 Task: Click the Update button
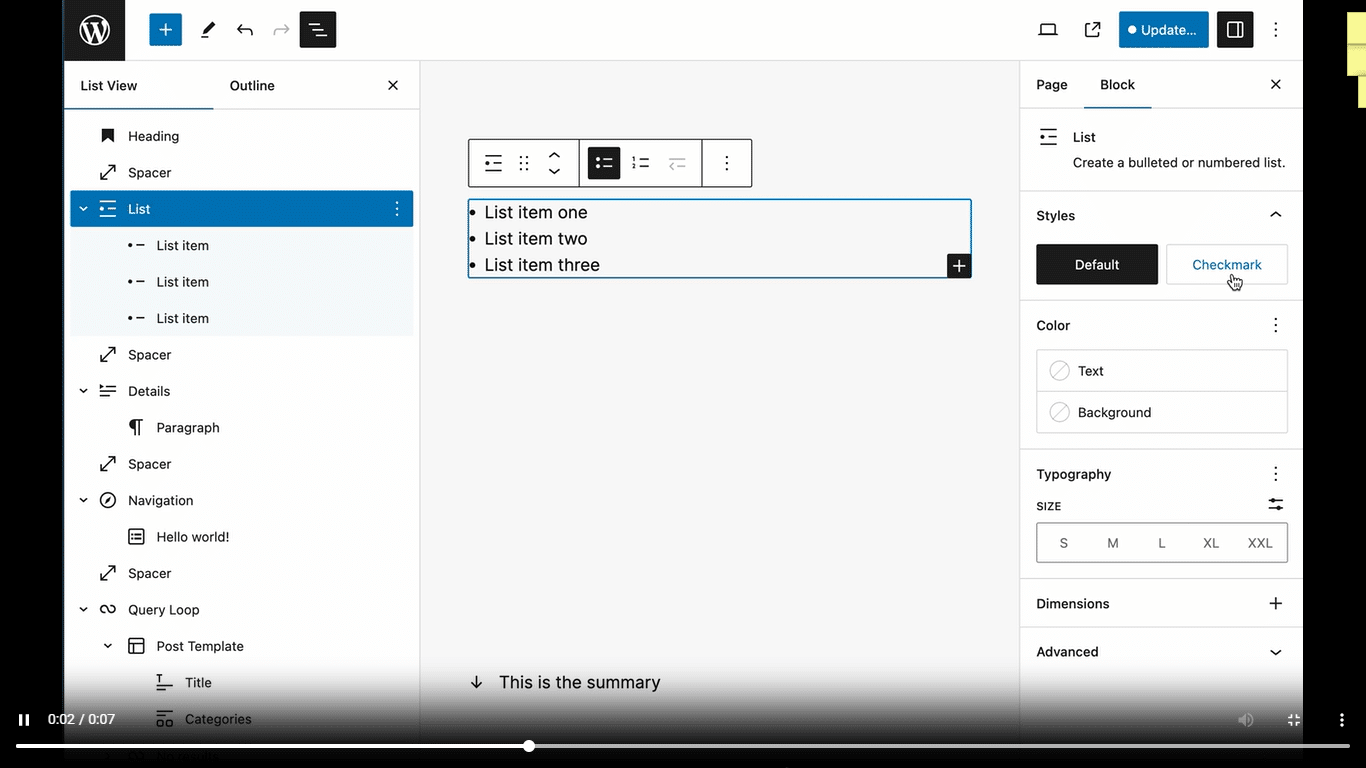point(1164,30)
